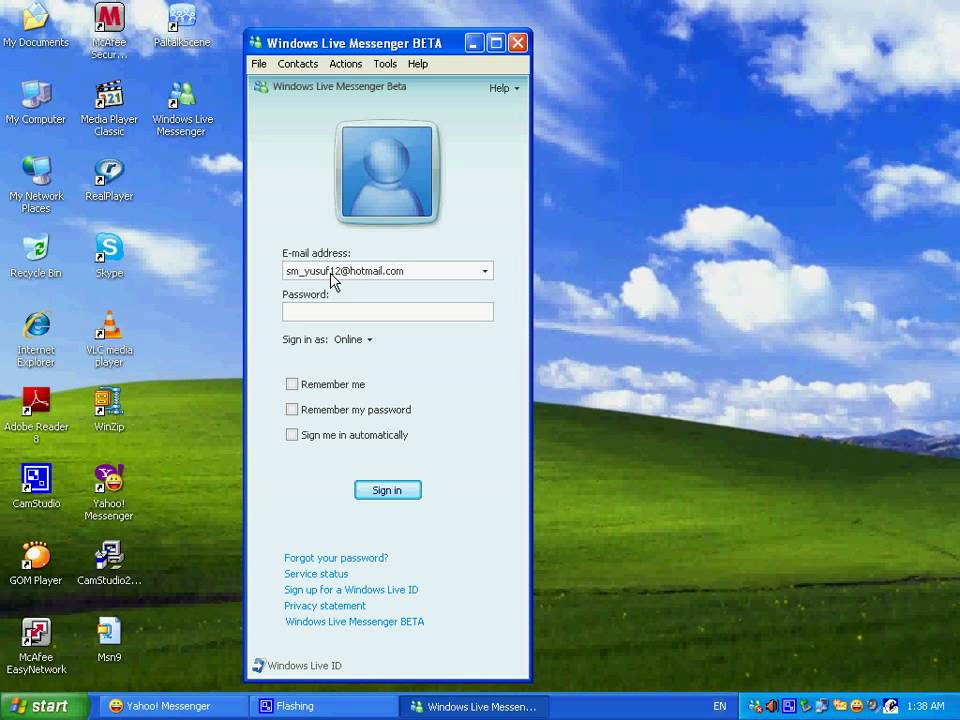Screen dimensions: 960x720
Task: Select the Adobe Reader 8 shortcut
Action: 36,415
